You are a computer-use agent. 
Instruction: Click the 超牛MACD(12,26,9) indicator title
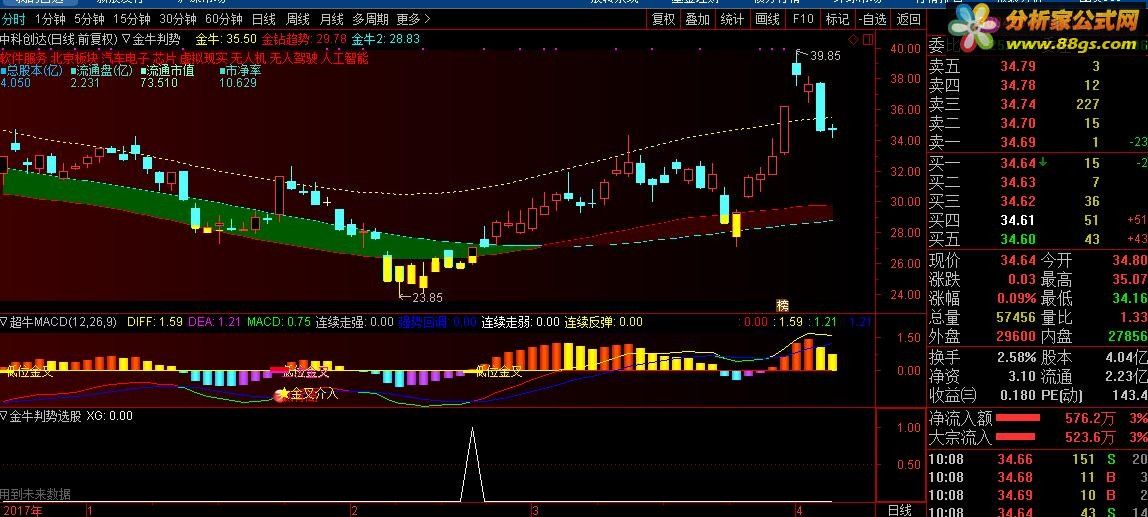pyautogui.click(x=62, y=321)
